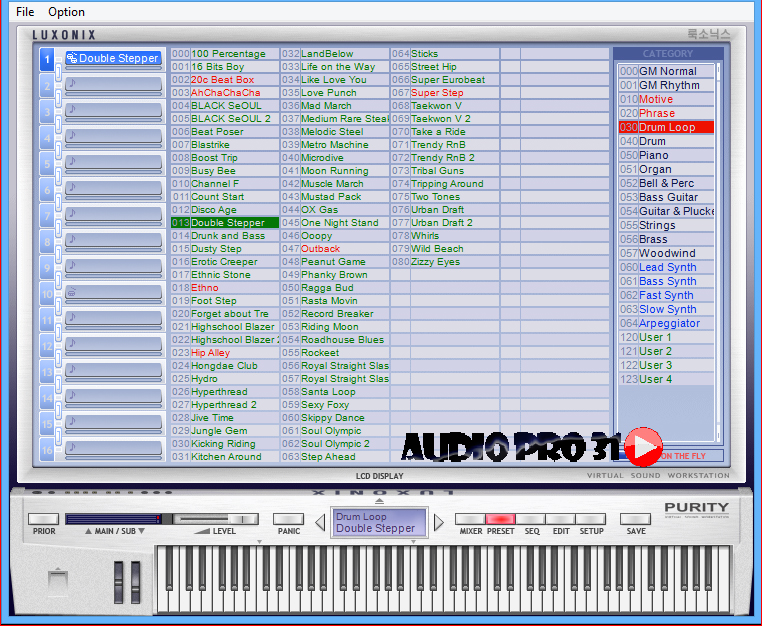This screenshot has height=626, width=762.
Task: Toggle the SEQ page button
Action: [530, 519]
